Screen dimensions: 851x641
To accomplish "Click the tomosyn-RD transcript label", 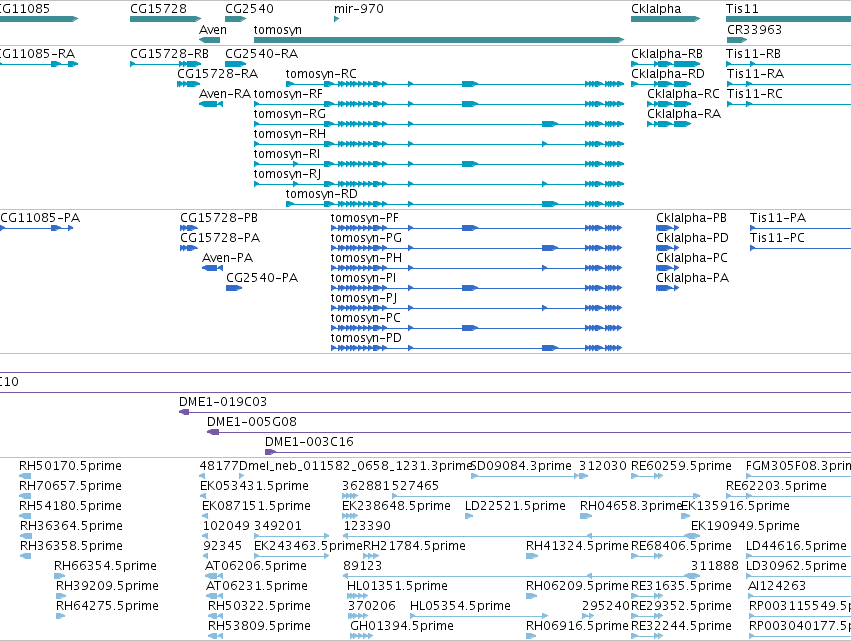I will (x=322, y=194).
